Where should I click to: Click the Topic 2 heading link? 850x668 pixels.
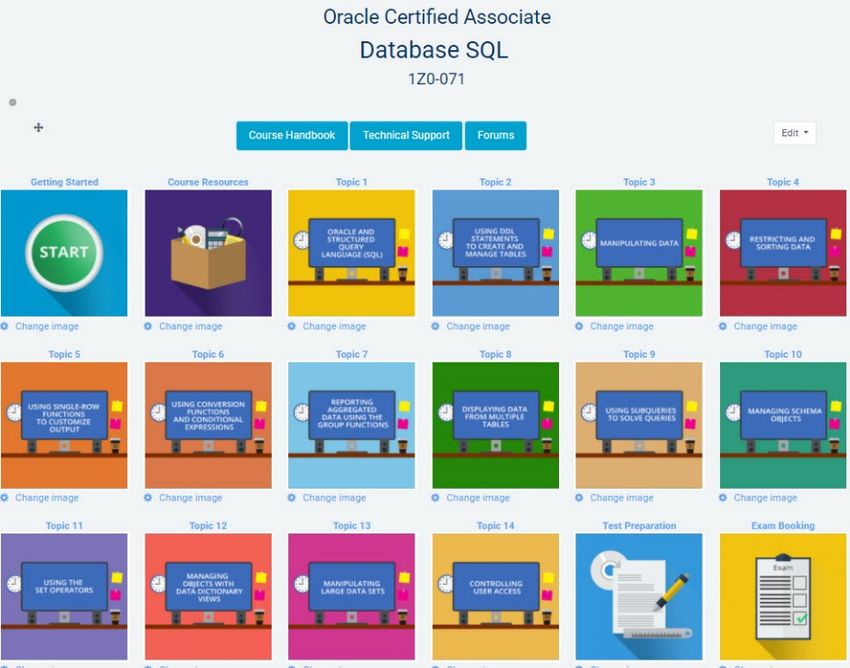click(x=495, y=182)
